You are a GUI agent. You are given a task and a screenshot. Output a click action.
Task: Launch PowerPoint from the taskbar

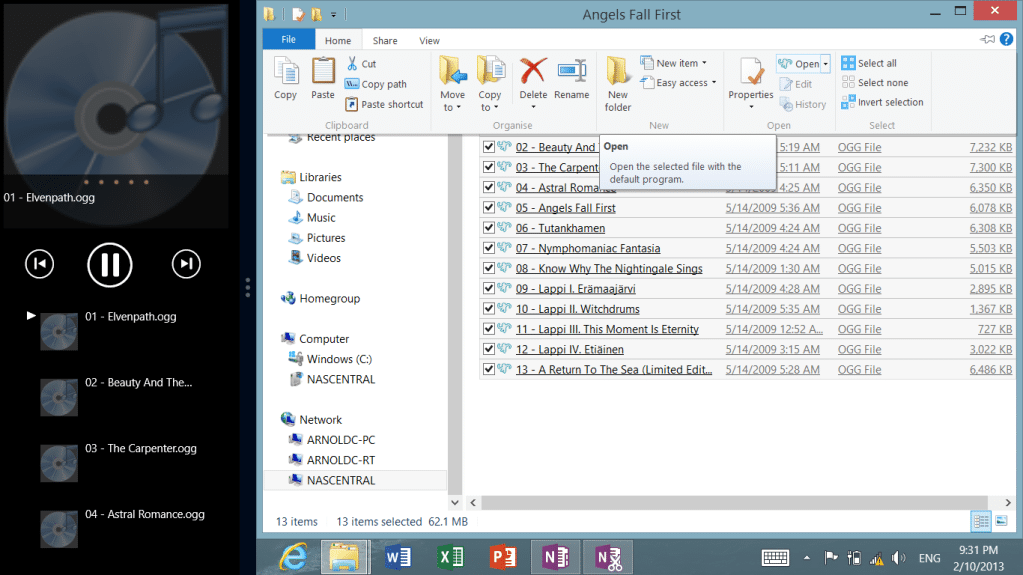coord(502,557)
